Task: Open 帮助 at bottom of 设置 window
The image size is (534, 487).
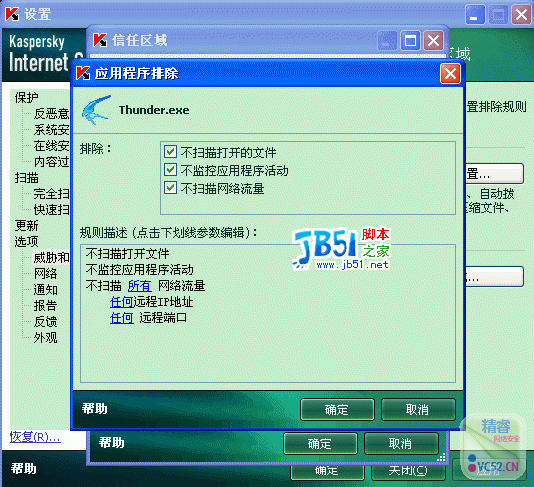Action: (23, 469)
